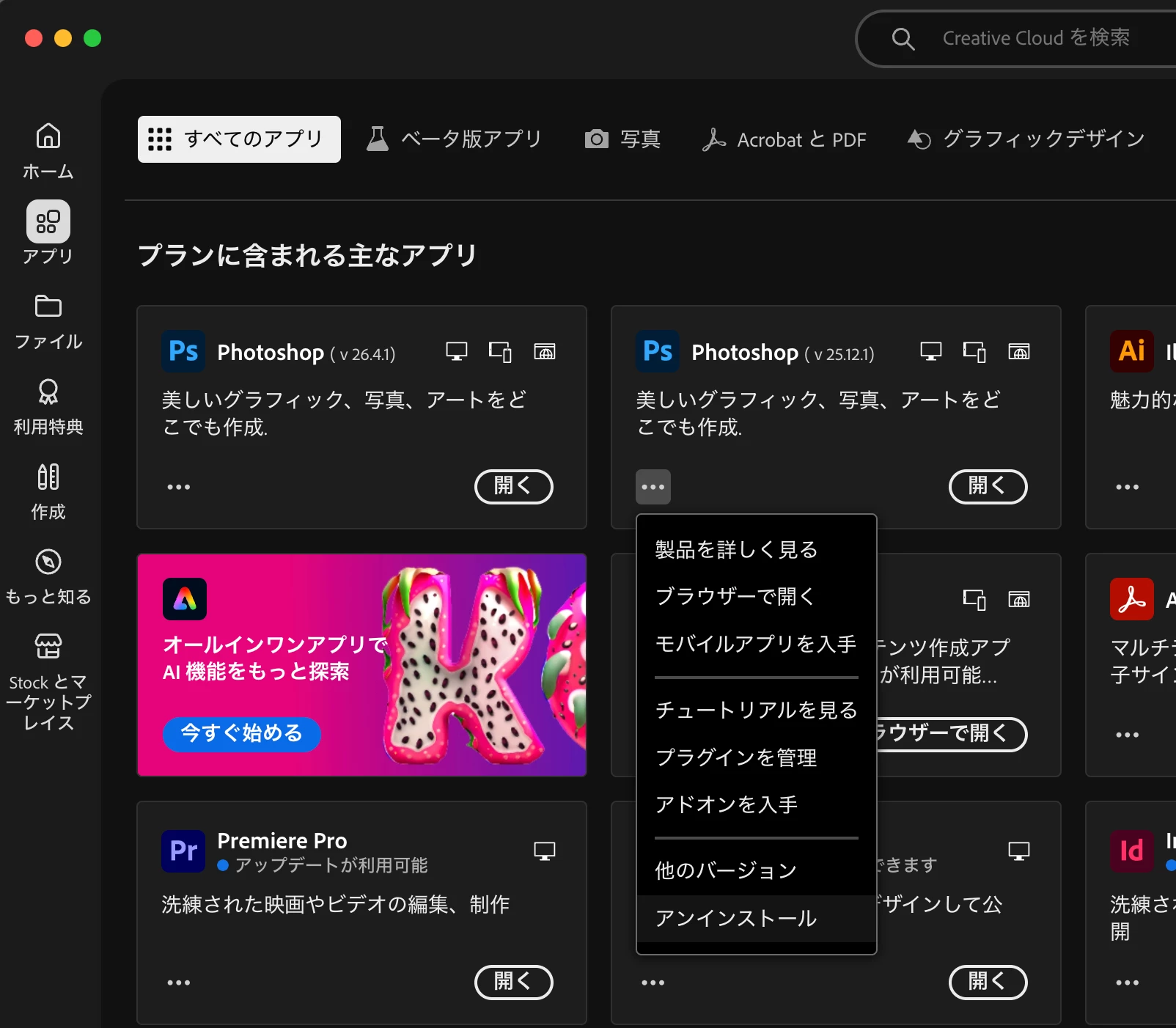Viewport: 1176px width, 1028px height.
Task: Click Photoshop v 25.12.1 web icon
Action: coord(1019,352)
